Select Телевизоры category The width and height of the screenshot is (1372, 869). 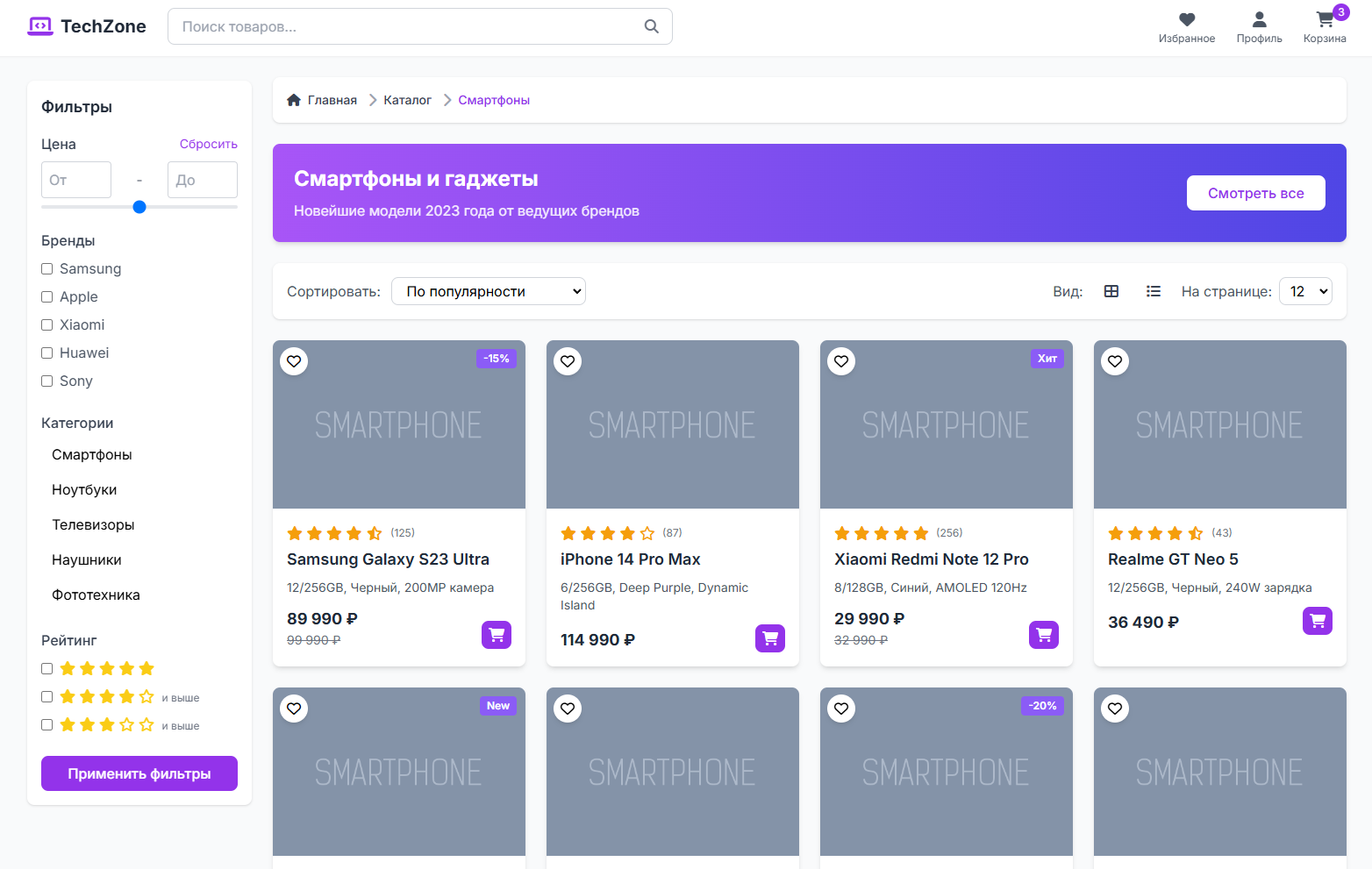(x=93, y=524)
